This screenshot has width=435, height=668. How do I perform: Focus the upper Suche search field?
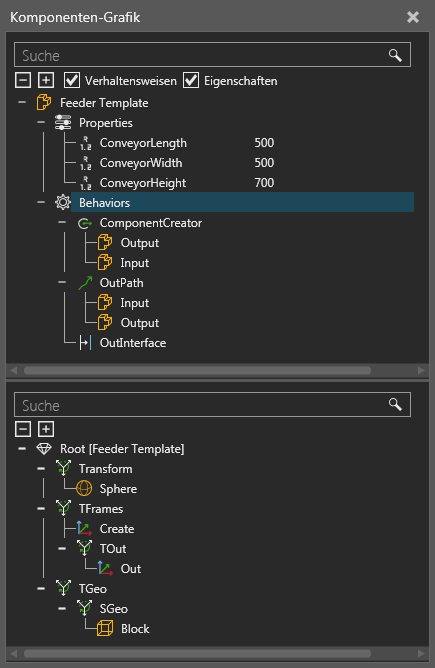click(212, 55)
